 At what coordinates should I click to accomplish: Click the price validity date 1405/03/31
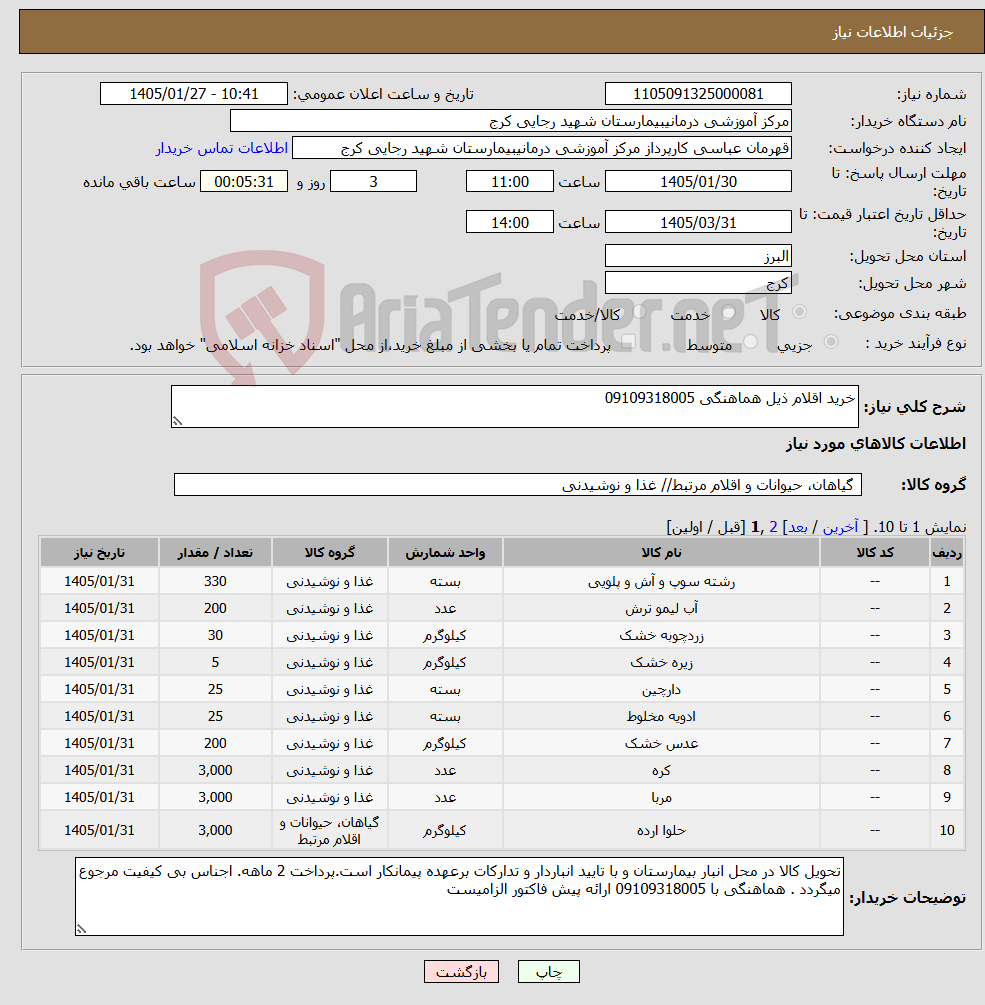pos(698,222)
